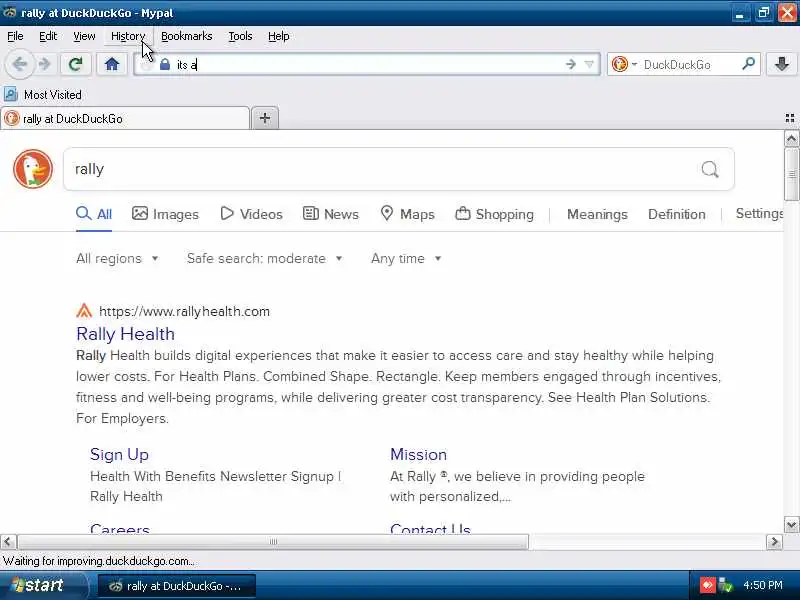Select the rally at DuckDuckGo tab
The height and width of the screenshot is (600, 800).
[125, 119]
